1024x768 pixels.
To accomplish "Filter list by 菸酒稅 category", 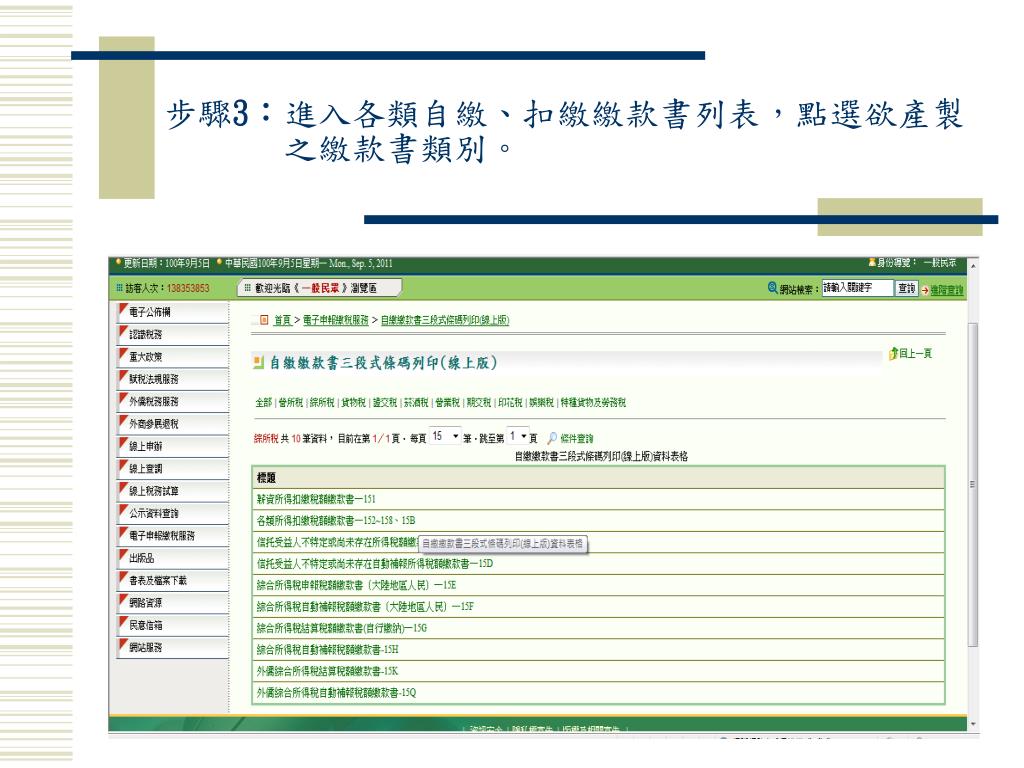I will coord(416,402).
